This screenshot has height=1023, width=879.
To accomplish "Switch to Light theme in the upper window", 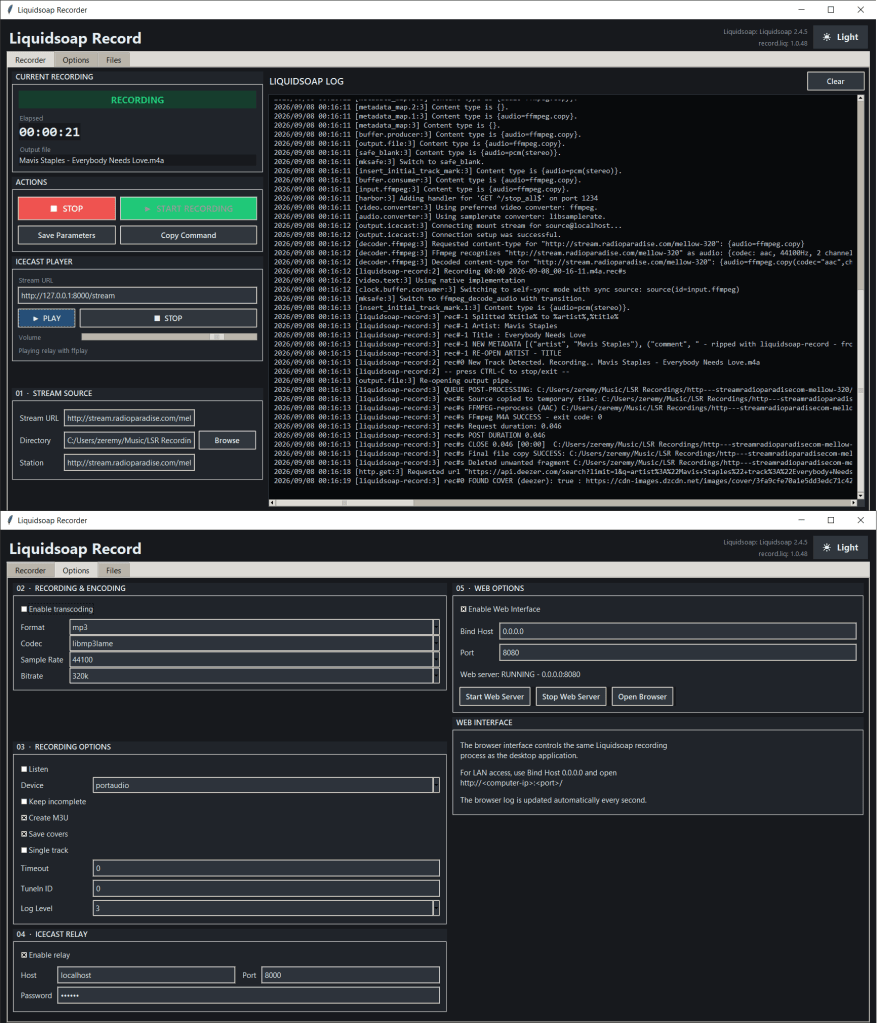I will point(840,37).
